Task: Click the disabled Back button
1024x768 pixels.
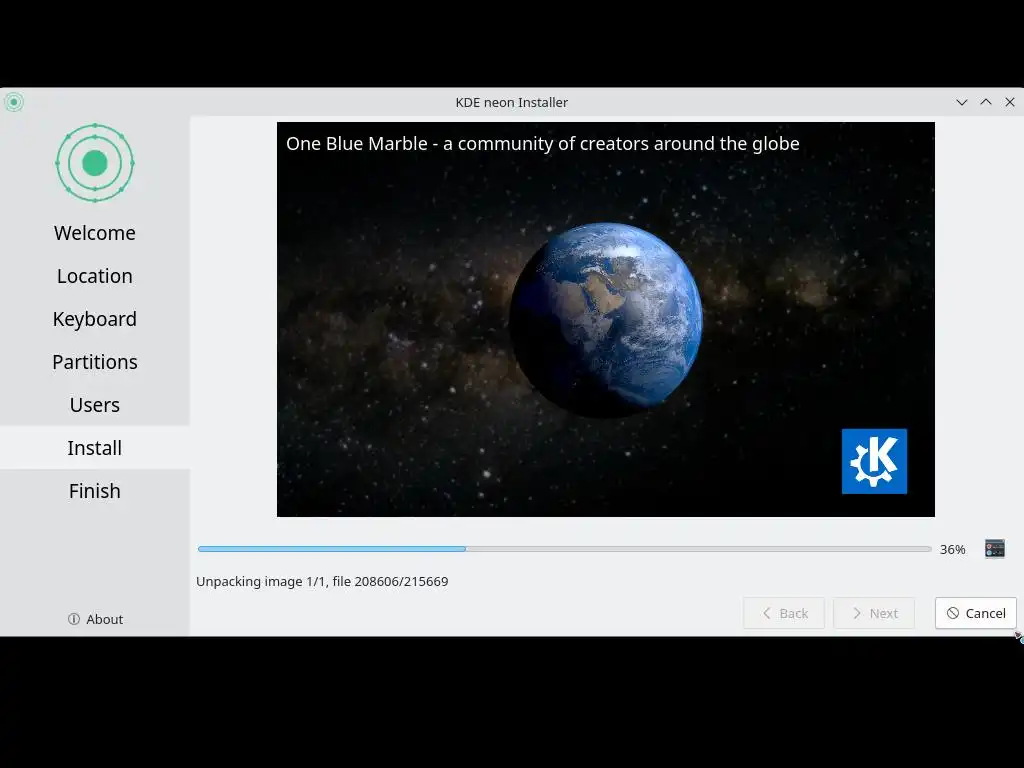Action: 784,613
